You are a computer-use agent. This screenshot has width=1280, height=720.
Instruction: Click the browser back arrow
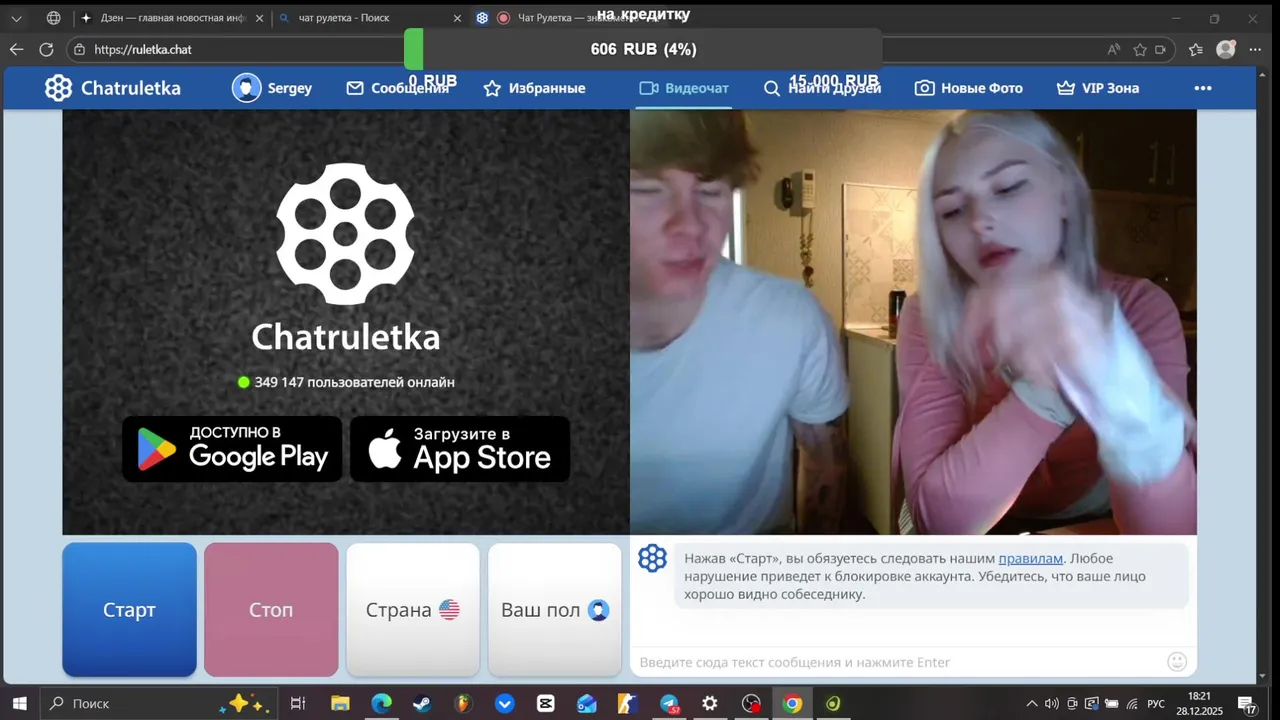16,49
